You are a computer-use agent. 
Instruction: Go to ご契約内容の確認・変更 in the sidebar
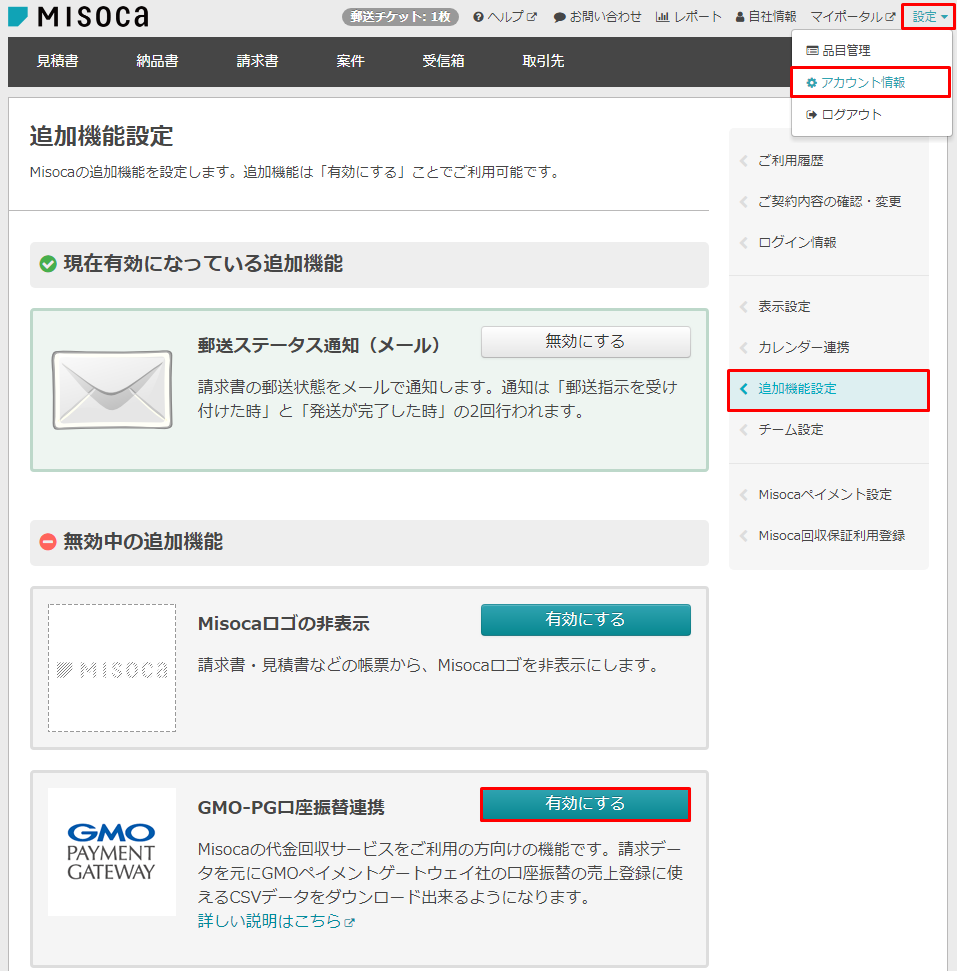[829, 201]
